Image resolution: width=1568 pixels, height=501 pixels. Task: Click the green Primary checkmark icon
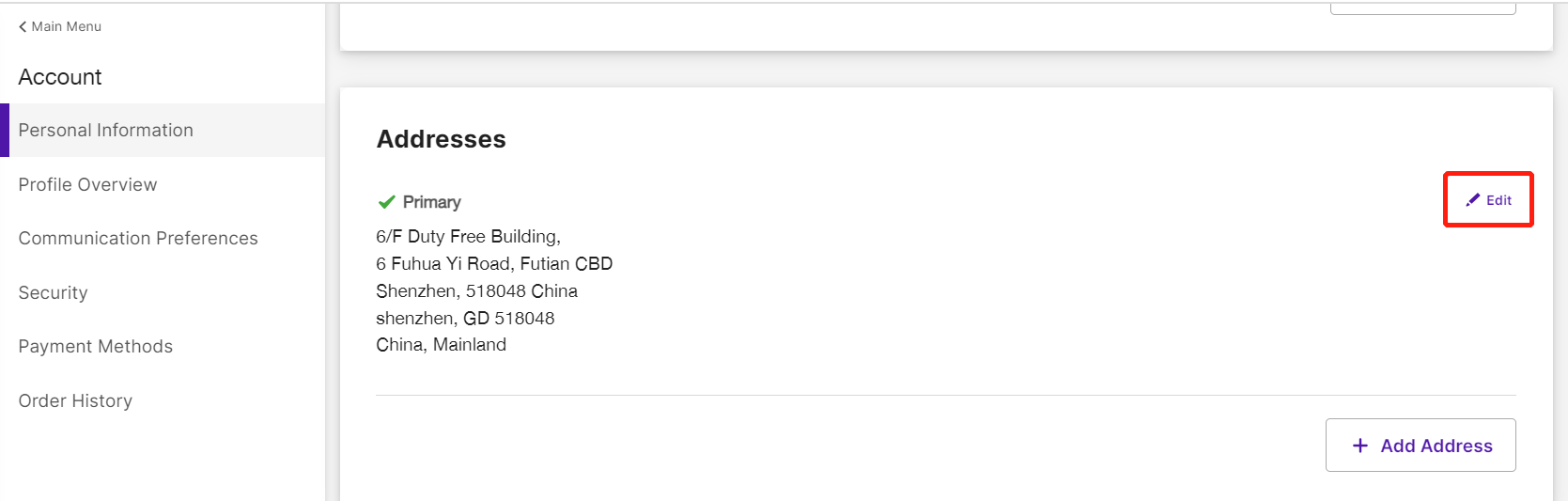coord(386,202)
